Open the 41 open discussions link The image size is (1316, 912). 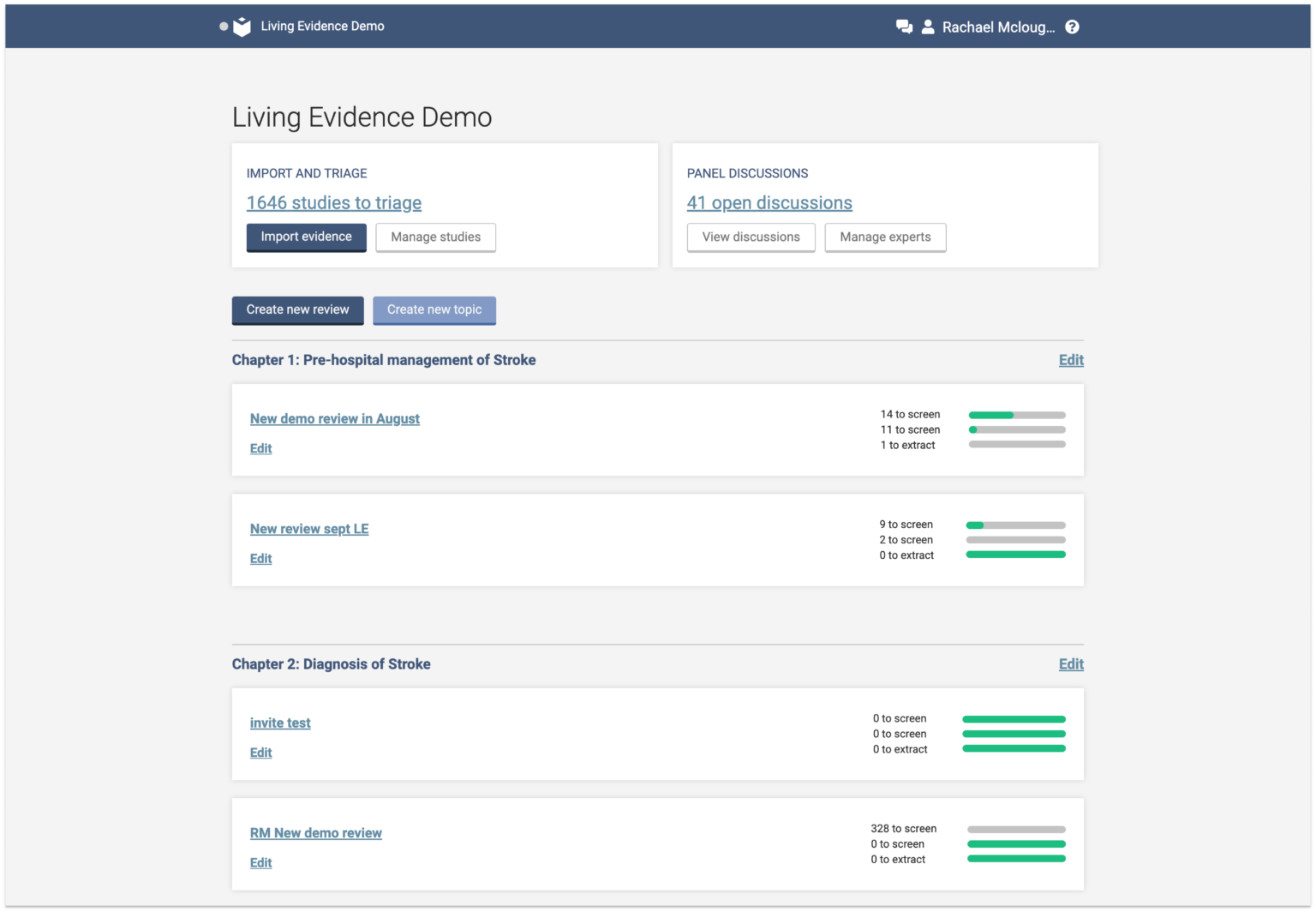click(769, 203)
